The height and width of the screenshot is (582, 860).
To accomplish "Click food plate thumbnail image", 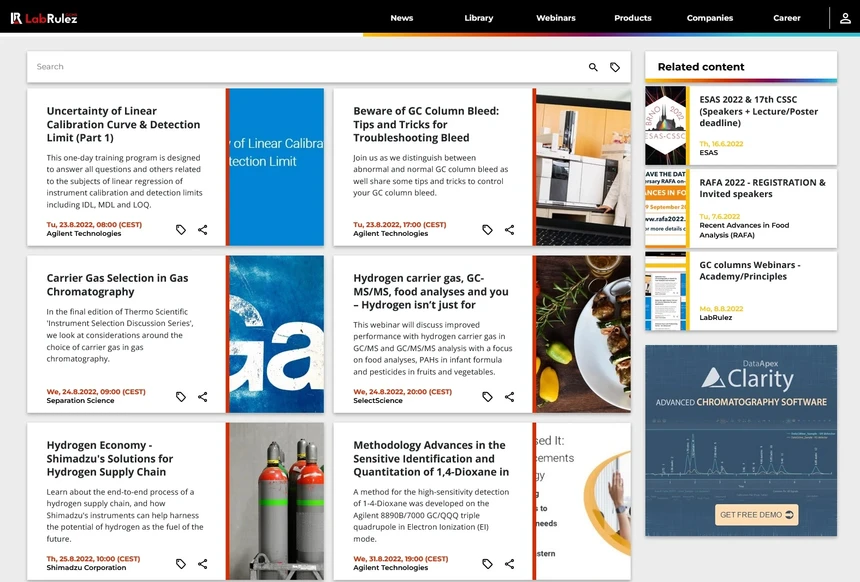I will click(583, 334).
